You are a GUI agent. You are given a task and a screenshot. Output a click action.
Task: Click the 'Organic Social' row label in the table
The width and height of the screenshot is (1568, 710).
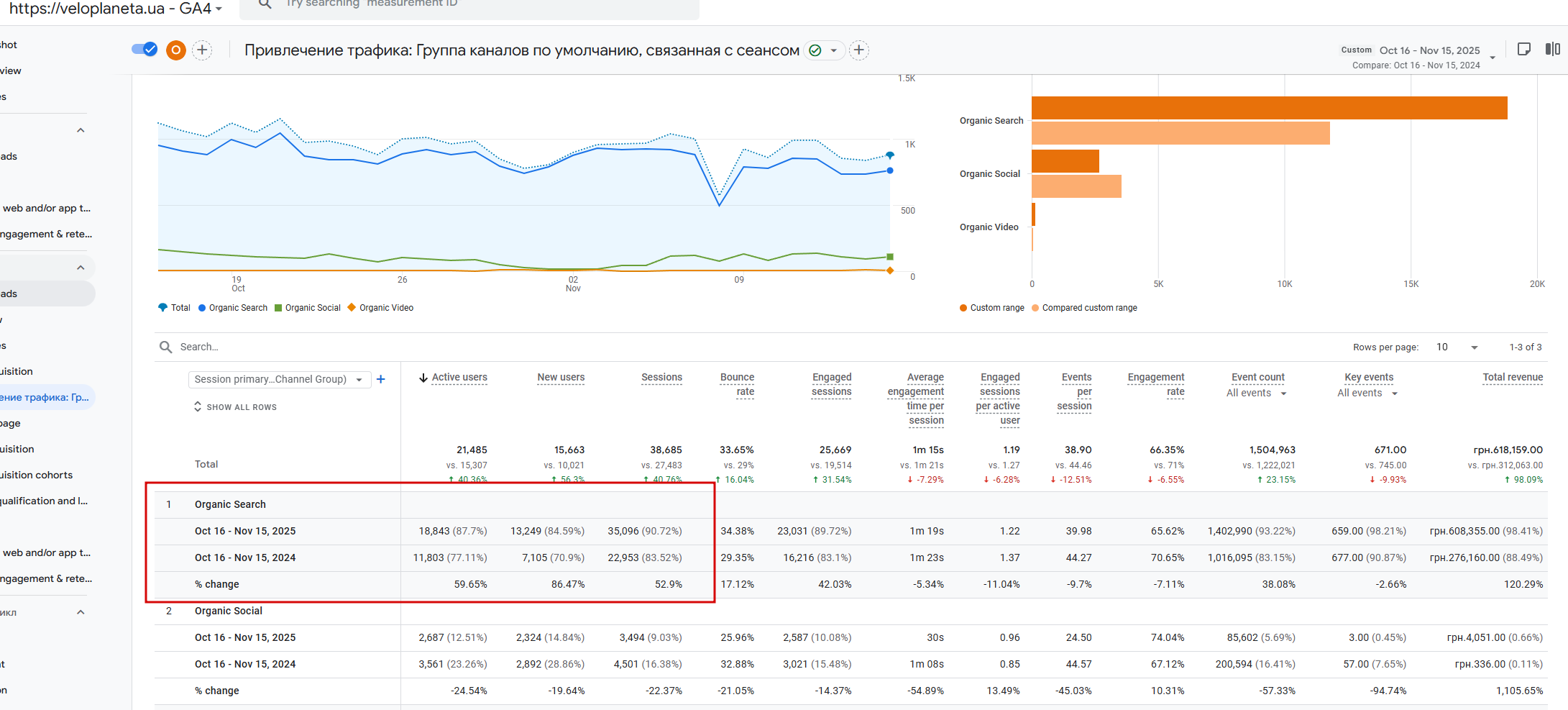229,611
